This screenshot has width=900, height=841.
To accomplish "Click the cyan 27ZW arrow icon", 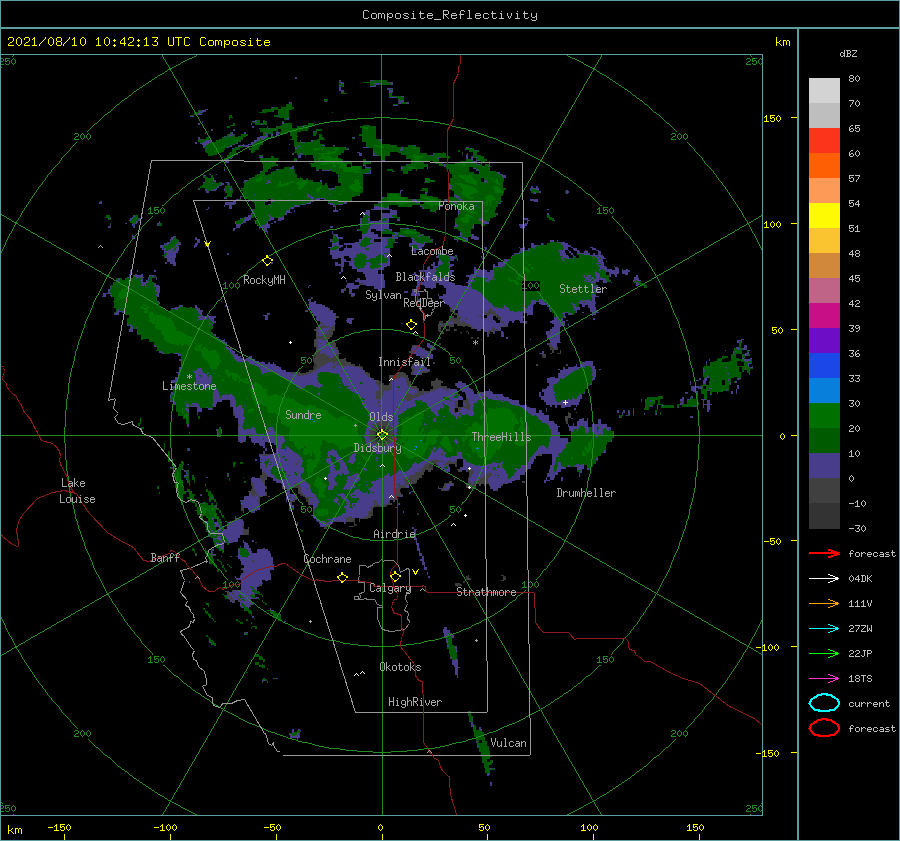I will 824,629.
